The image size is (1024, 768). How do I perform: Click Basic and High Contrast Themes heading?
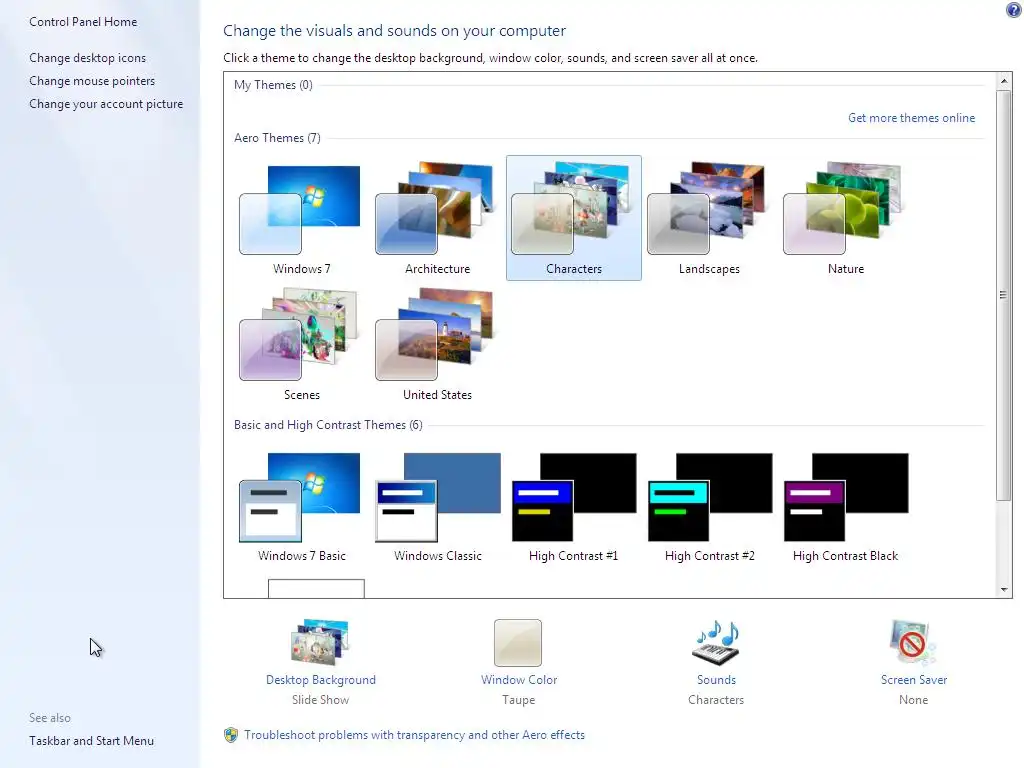[328, 425]
